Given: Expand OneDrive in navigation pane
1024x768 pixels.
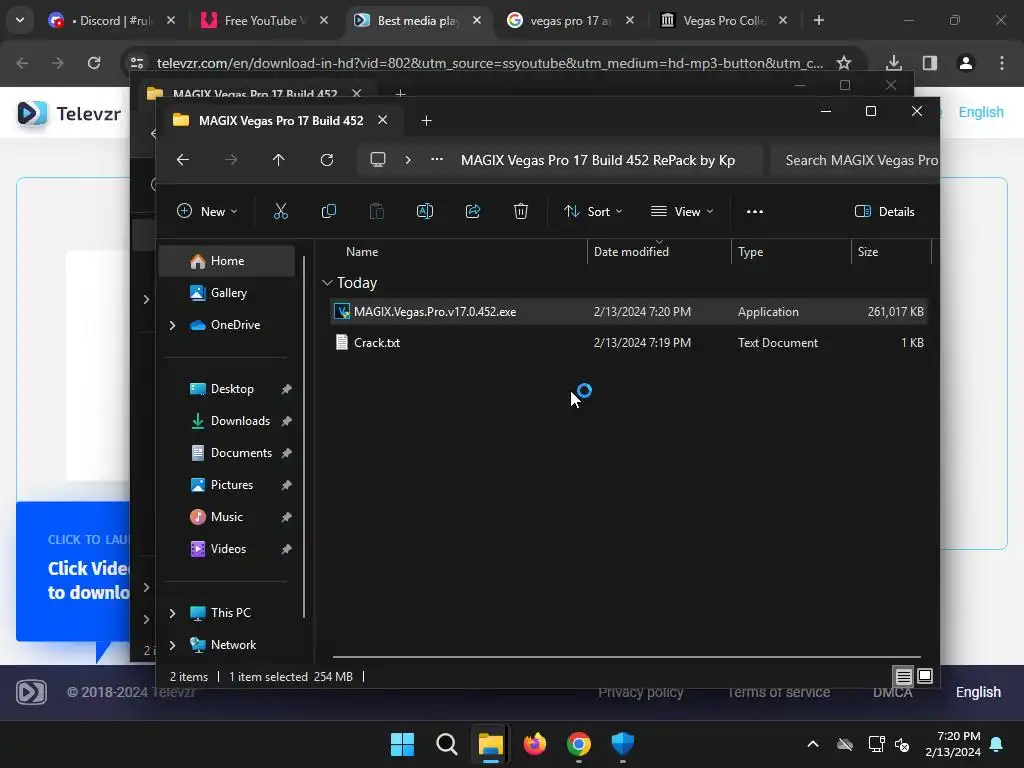Looking at the screenshot, I should tap(172, 325).
